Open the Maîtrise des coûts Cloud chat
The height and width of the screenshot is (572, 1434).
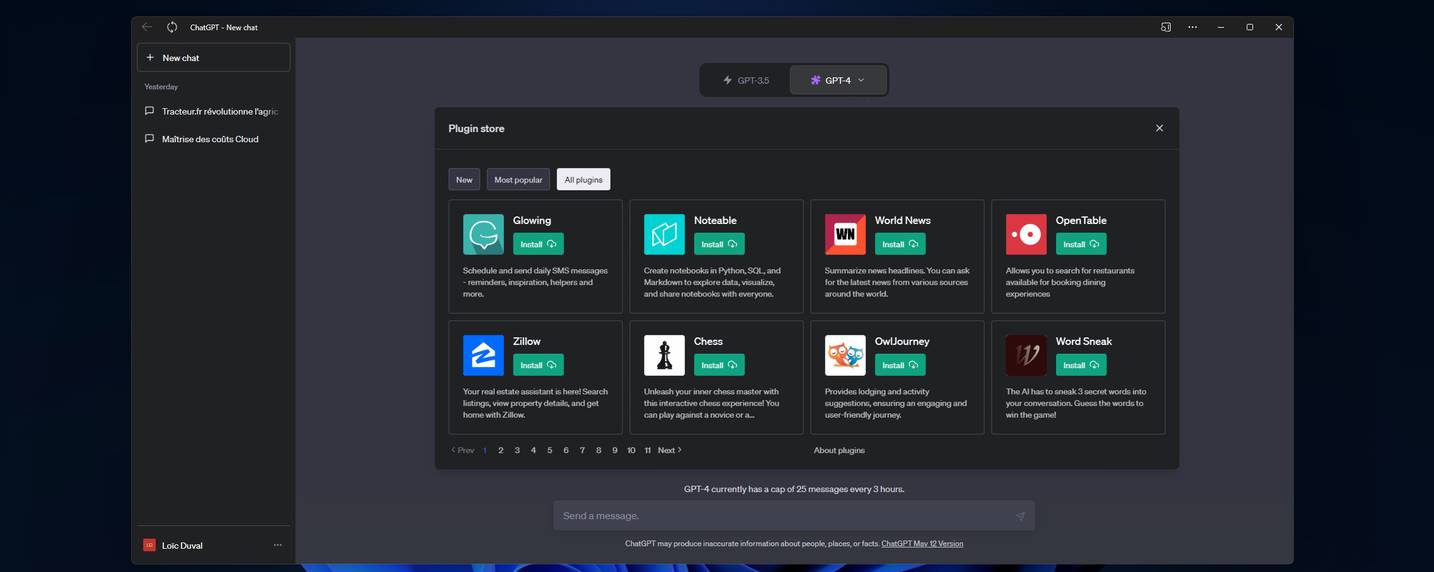(213, 139)
